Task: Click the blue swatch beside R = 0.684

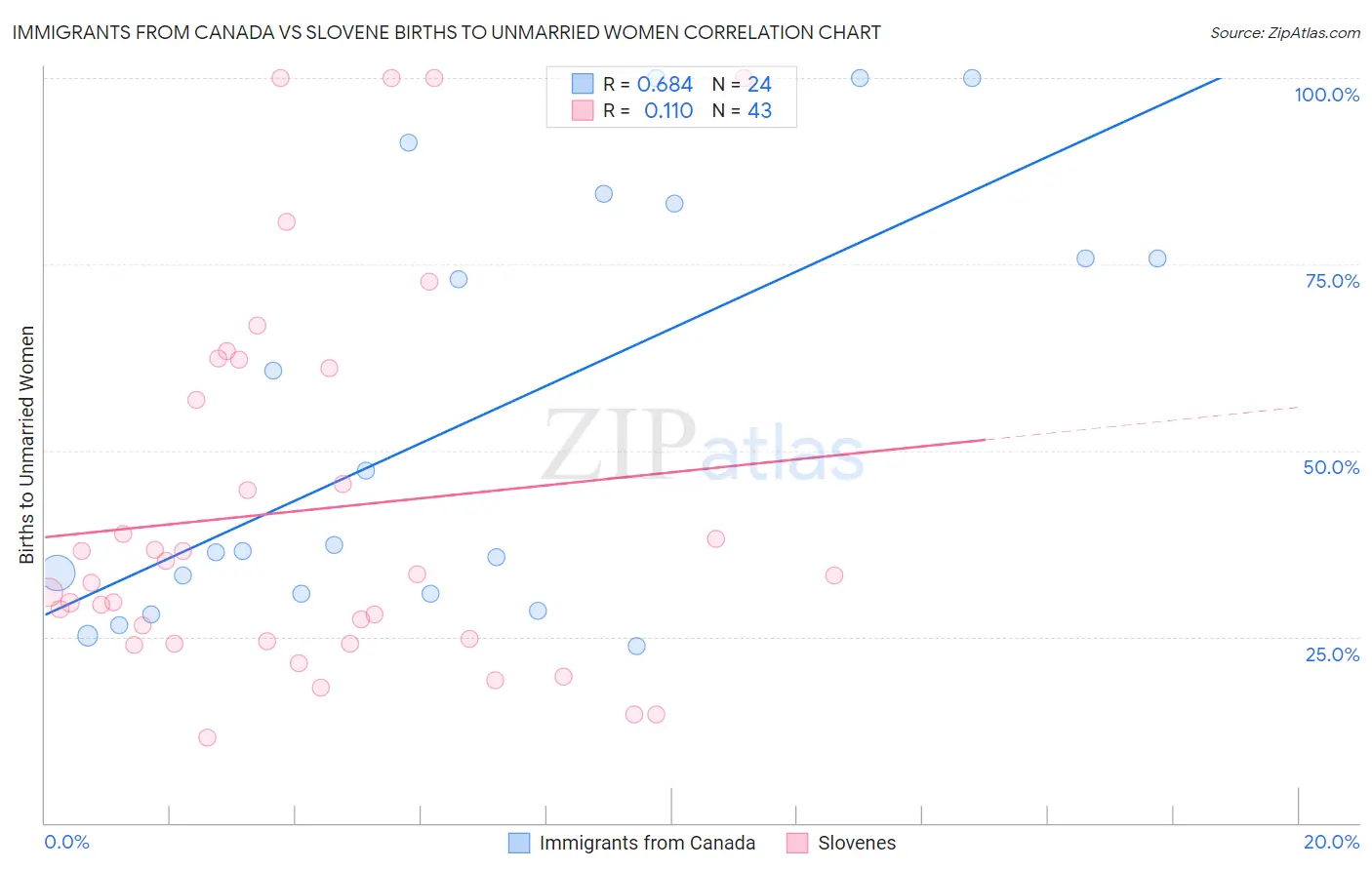Action: [x=583, y=84]
